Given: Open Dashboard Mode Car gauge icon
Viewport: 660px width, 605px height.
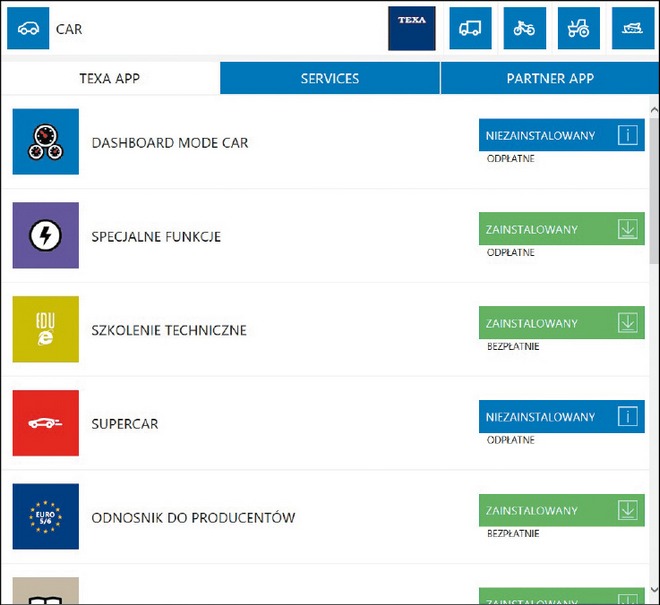Looking at the screenshot, I should pos(46,142).
